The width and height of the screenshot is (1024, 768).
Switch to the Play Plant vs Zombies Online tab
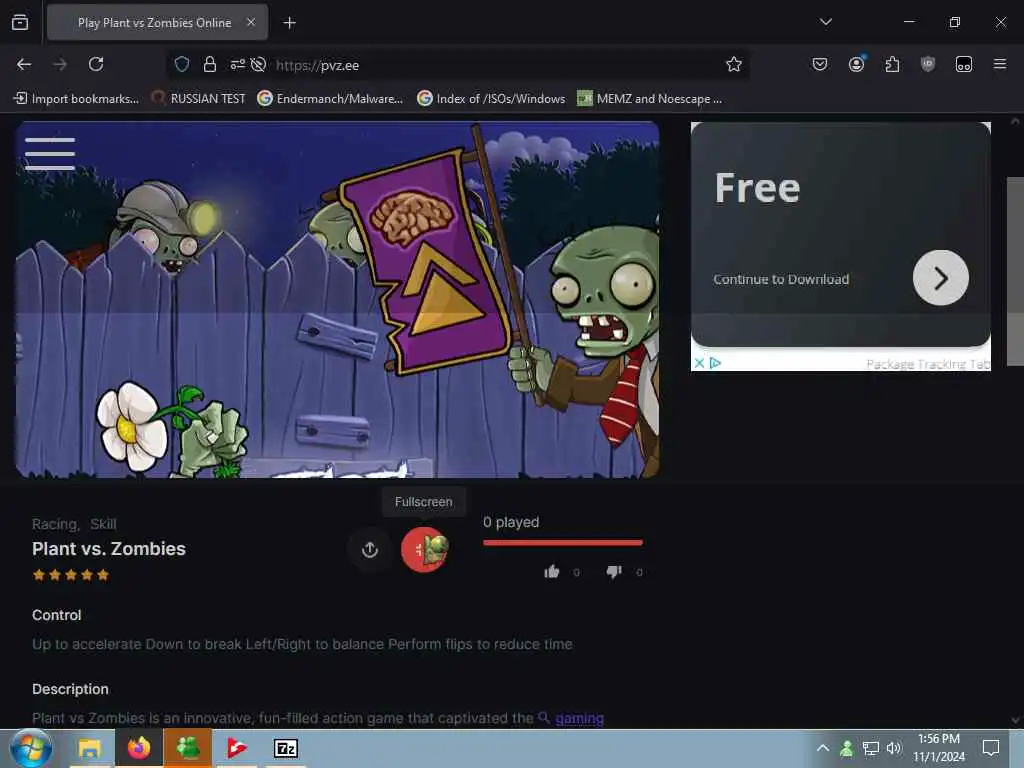pyautogui.click(x=157, y=22)
